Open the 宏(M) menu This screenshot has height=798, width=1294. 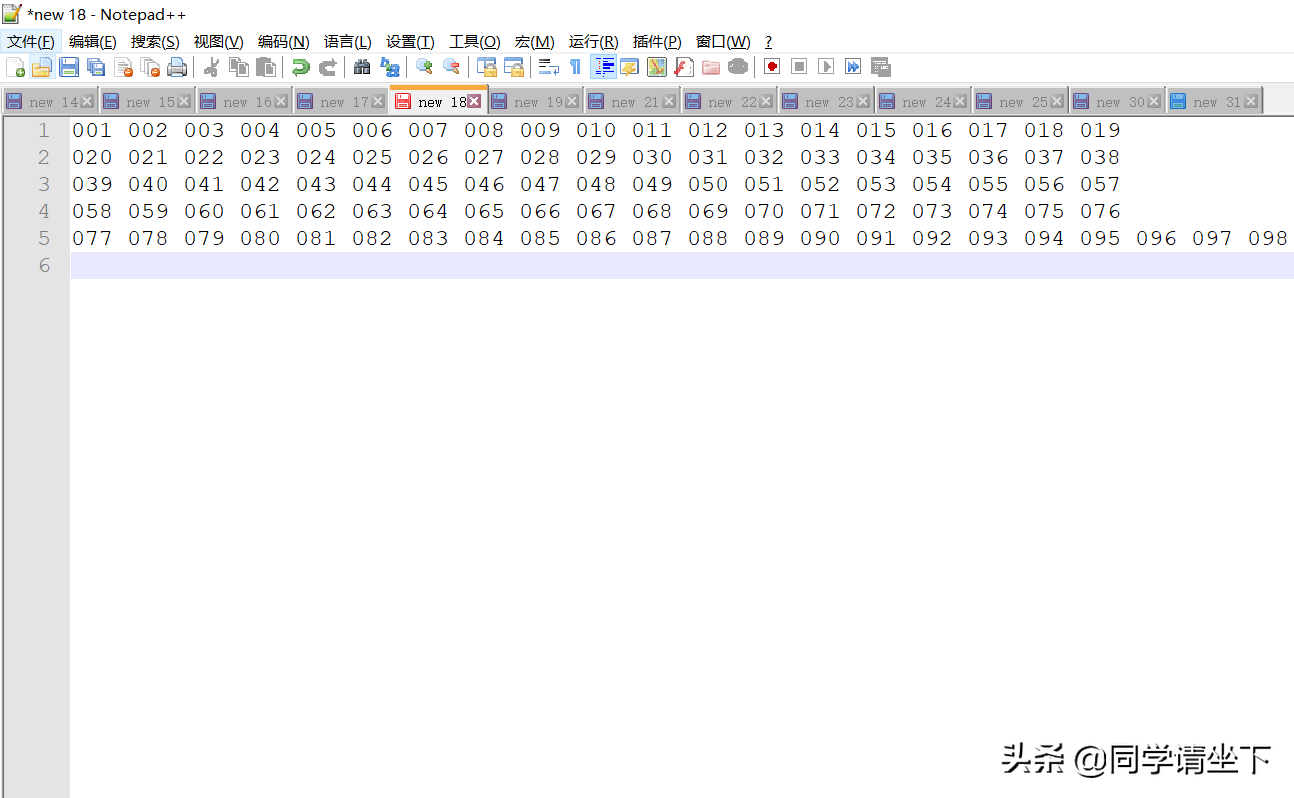tap(534, 42)
